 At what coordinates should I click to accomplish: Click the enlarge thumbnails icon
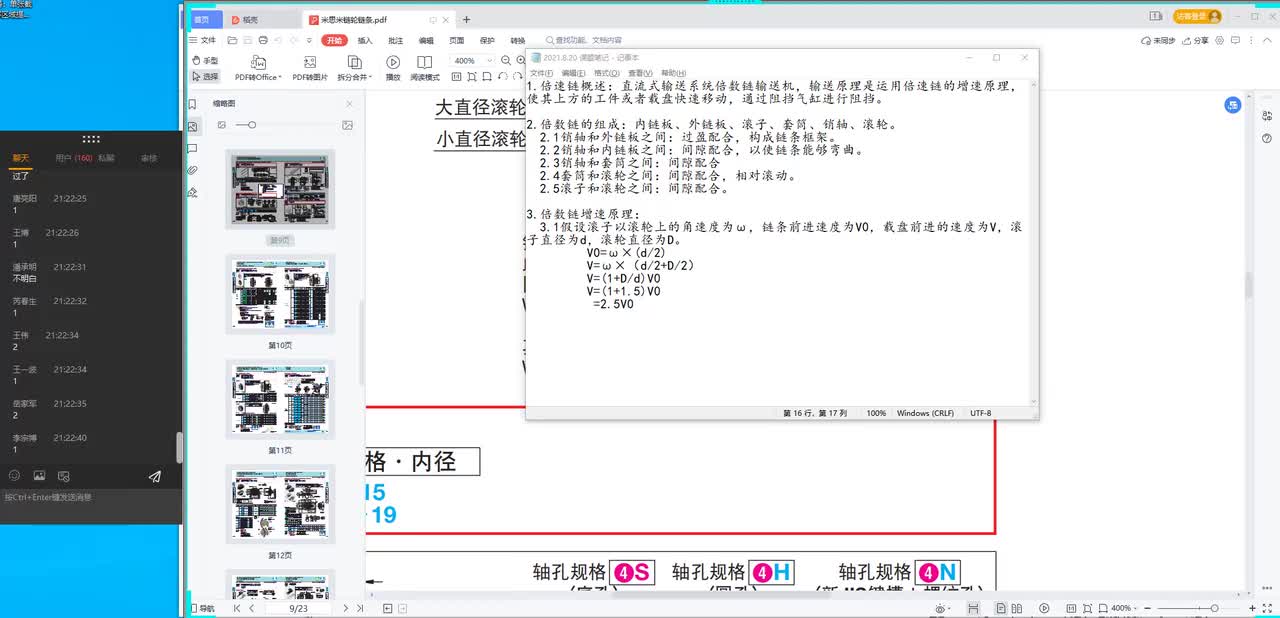pos(347,125)
